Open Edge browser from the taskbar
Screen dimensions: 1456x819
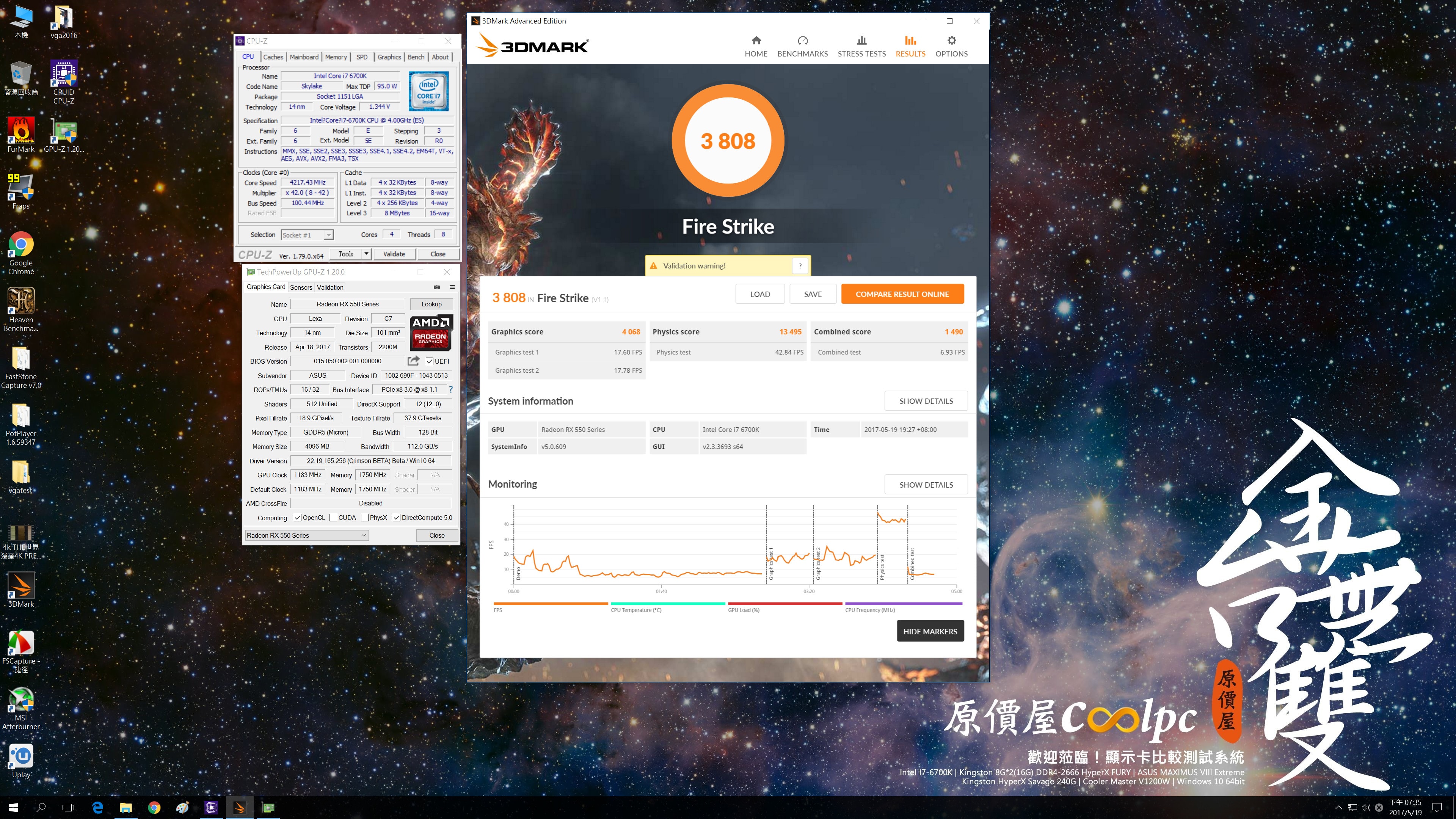[x=97, y=808]
